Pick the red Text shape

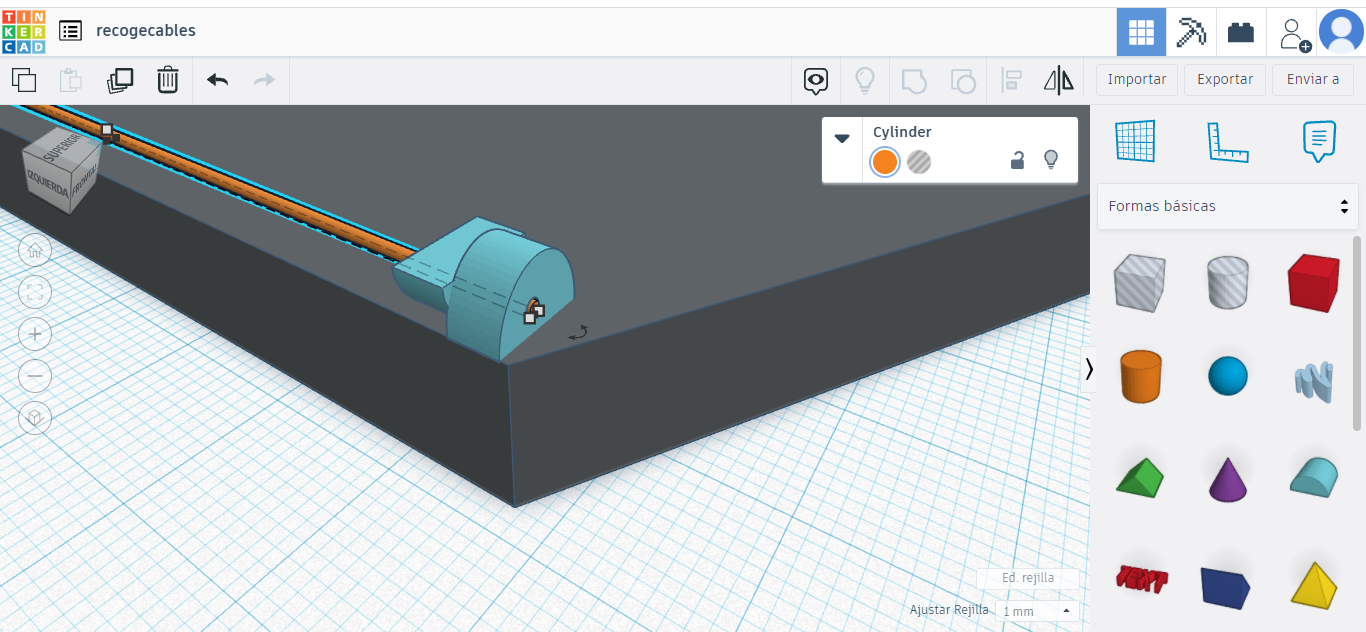click(x=1141, y=578)
